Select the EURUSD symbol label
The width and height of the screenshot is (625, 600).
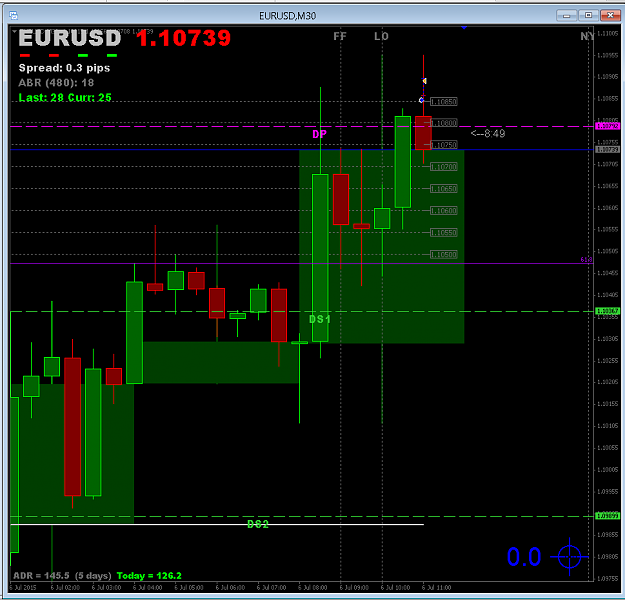point(70,38)
